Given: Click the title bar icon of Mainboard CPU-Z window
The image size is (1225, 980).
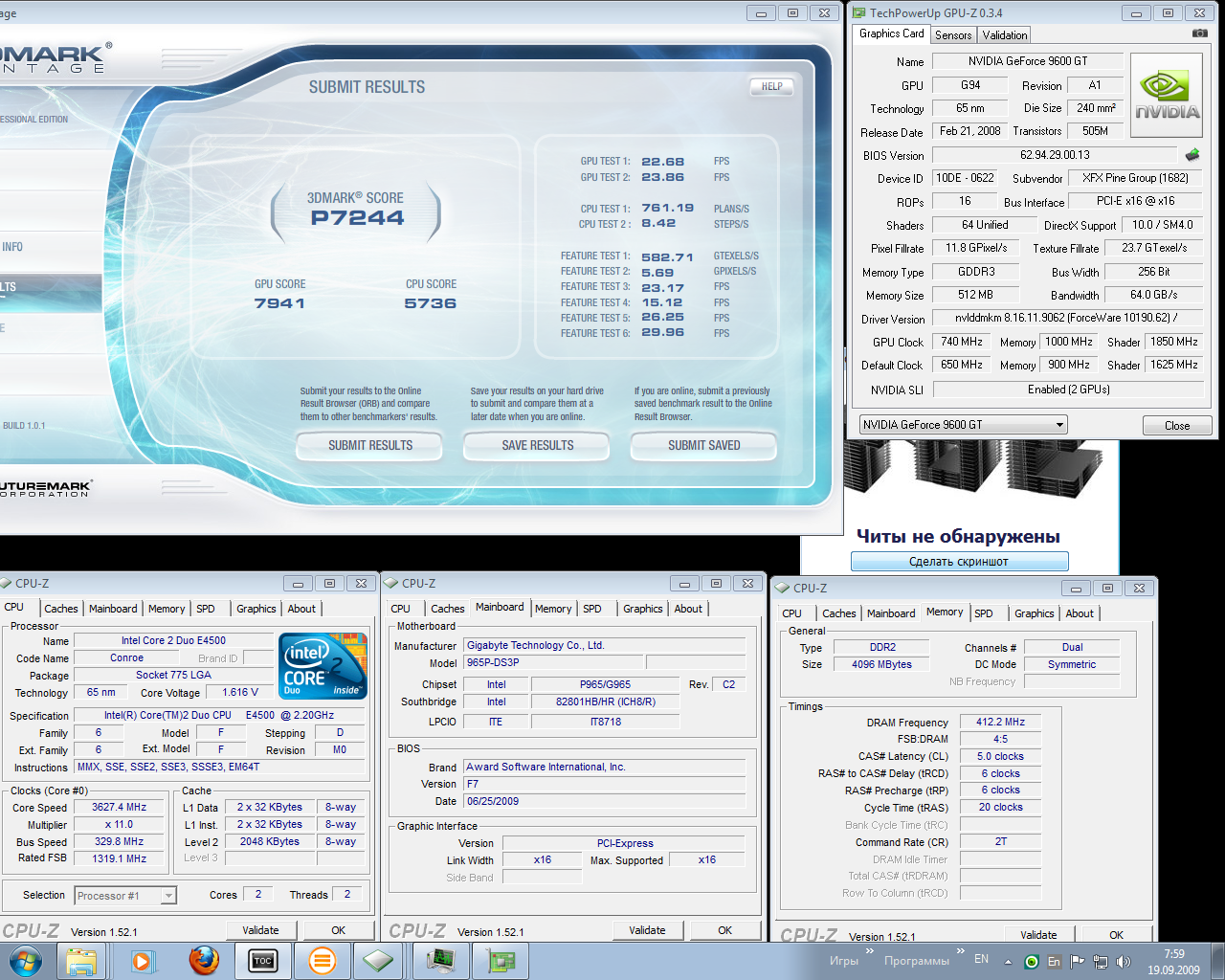Looking at the screenshot, I should [x=390, y=583].
